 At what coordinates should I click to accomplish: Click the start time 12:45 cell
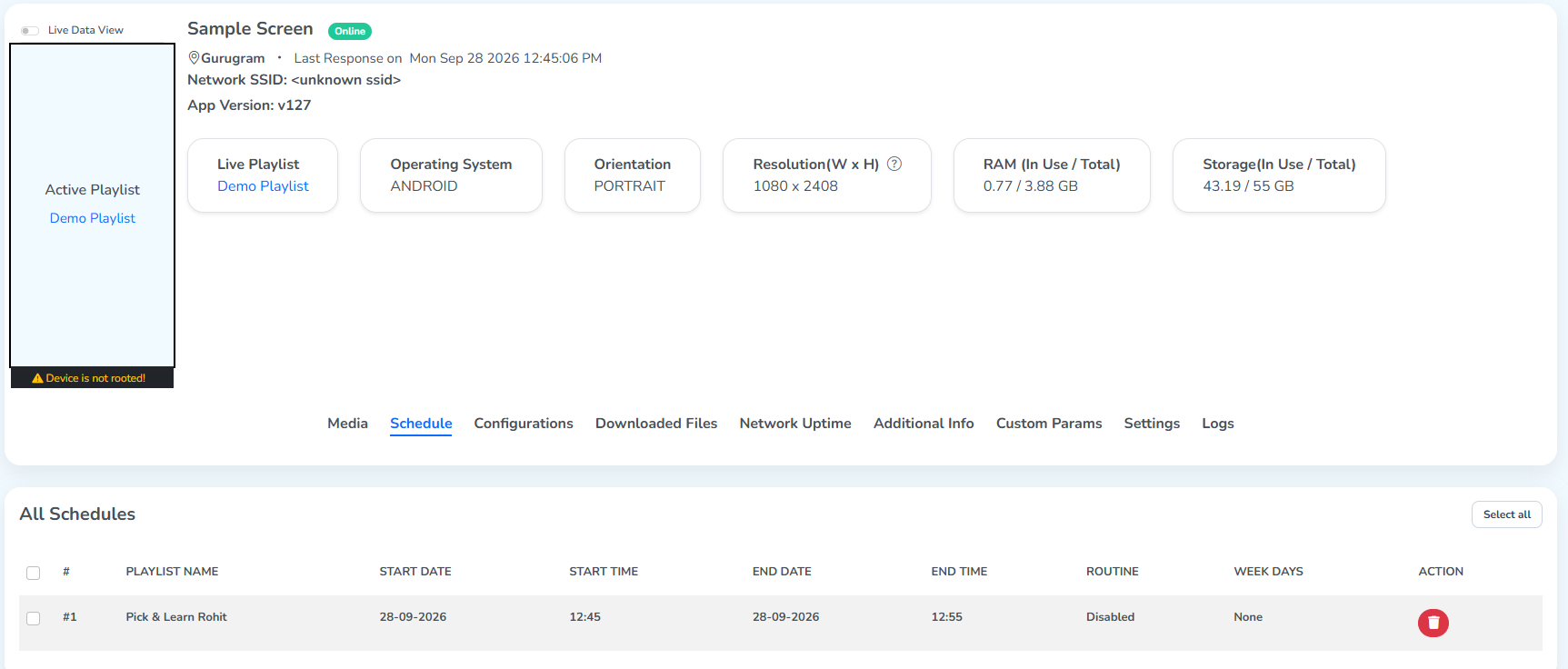pyautogui.click(x=585, y=617)
